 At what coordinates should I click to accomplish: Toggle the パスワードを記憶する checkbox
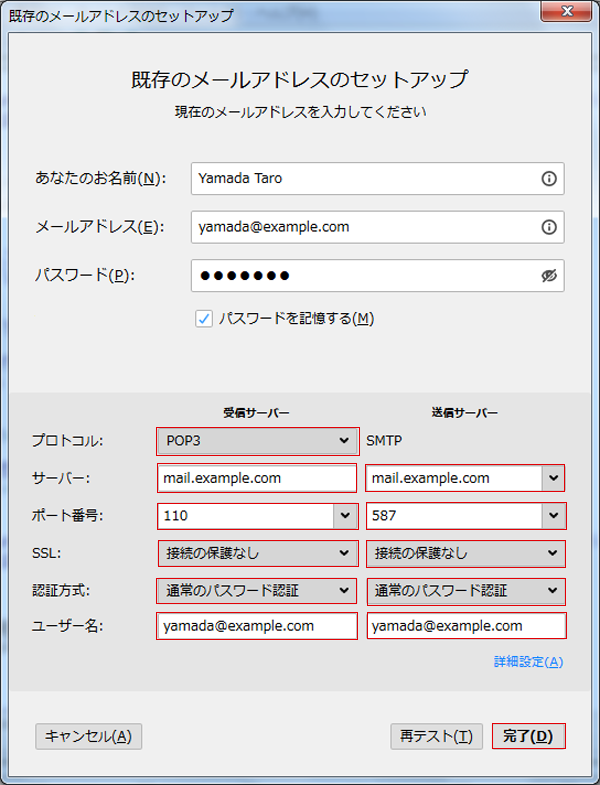204,319
